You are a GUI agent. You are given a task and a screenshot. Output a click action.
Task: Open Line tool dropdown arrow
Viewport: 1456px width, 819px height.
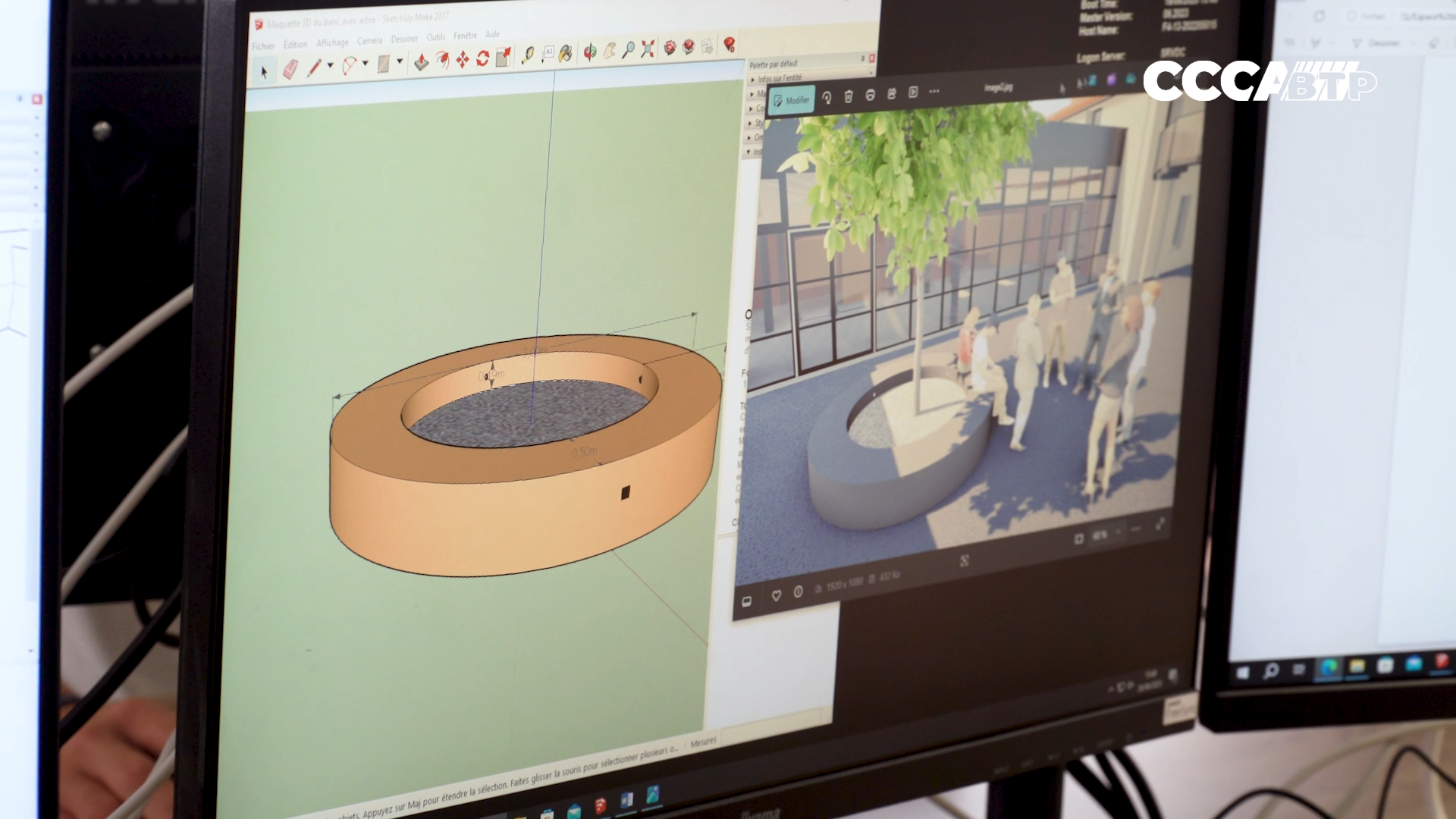[330, 67]
